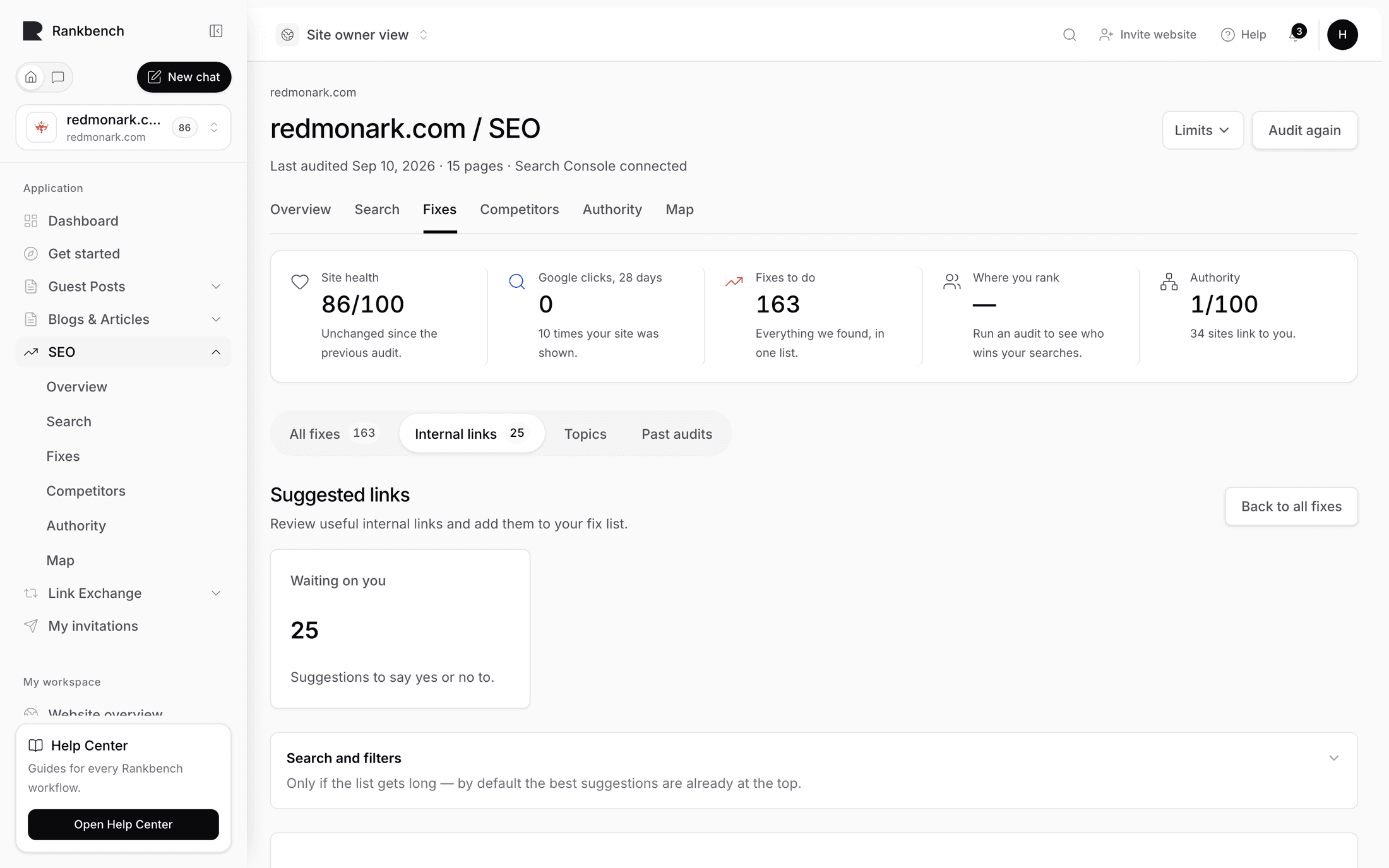Switch to the Competitors tab
The width and height of the screenshot is (1389, 868).
click(520, 210)
